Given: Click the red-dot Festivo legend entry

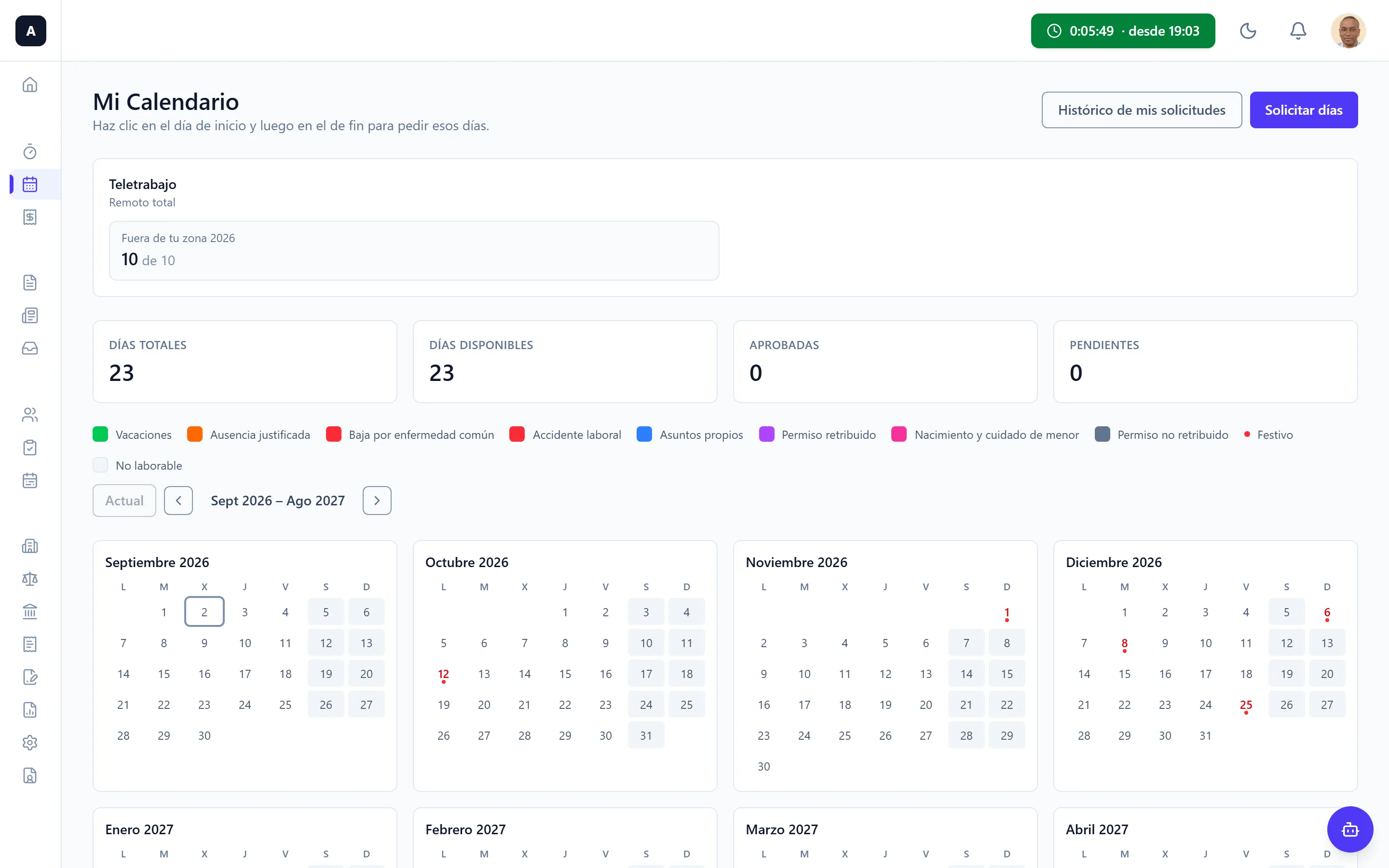Looking at the screenshot, I should [1268, 434].
